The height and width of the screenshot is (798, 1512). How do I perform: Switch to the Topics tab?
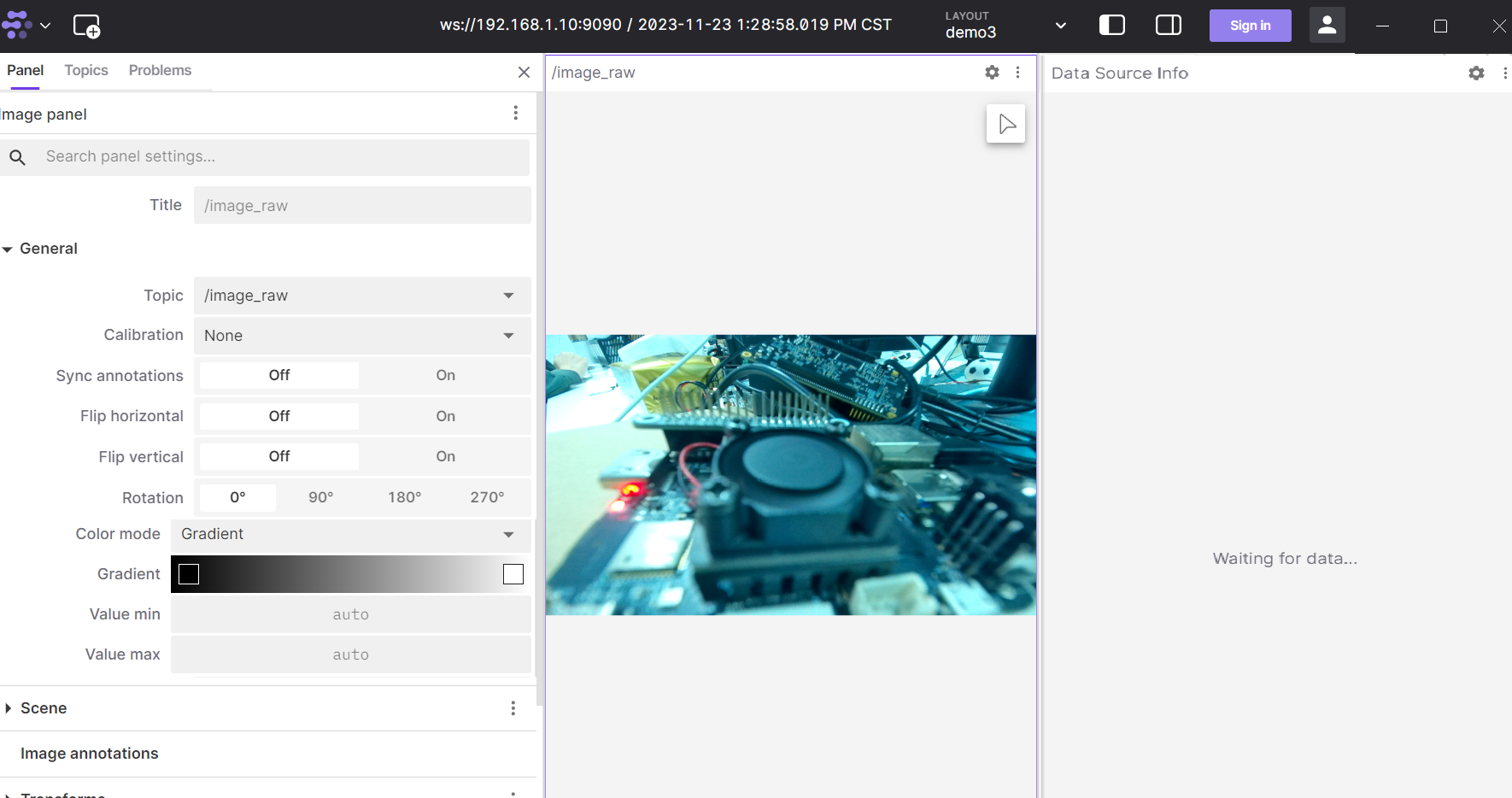coord(86,70)
